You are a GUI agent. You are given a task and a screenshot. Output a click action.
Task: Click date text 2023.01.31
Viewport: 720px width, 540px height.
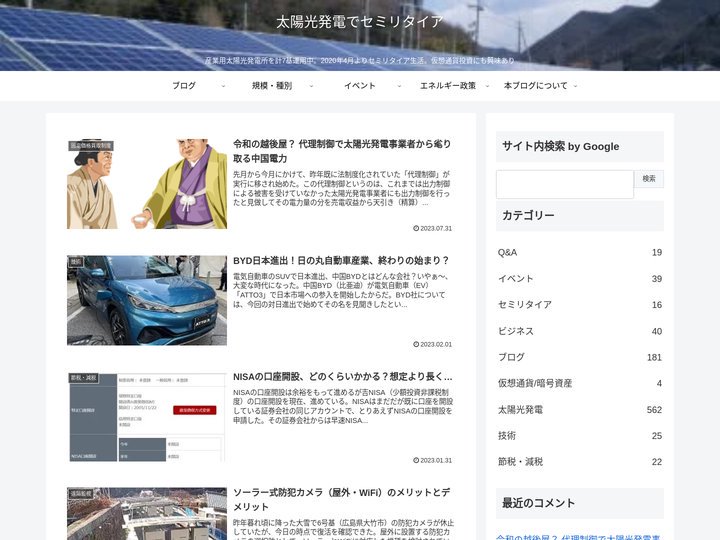point(436,460)
